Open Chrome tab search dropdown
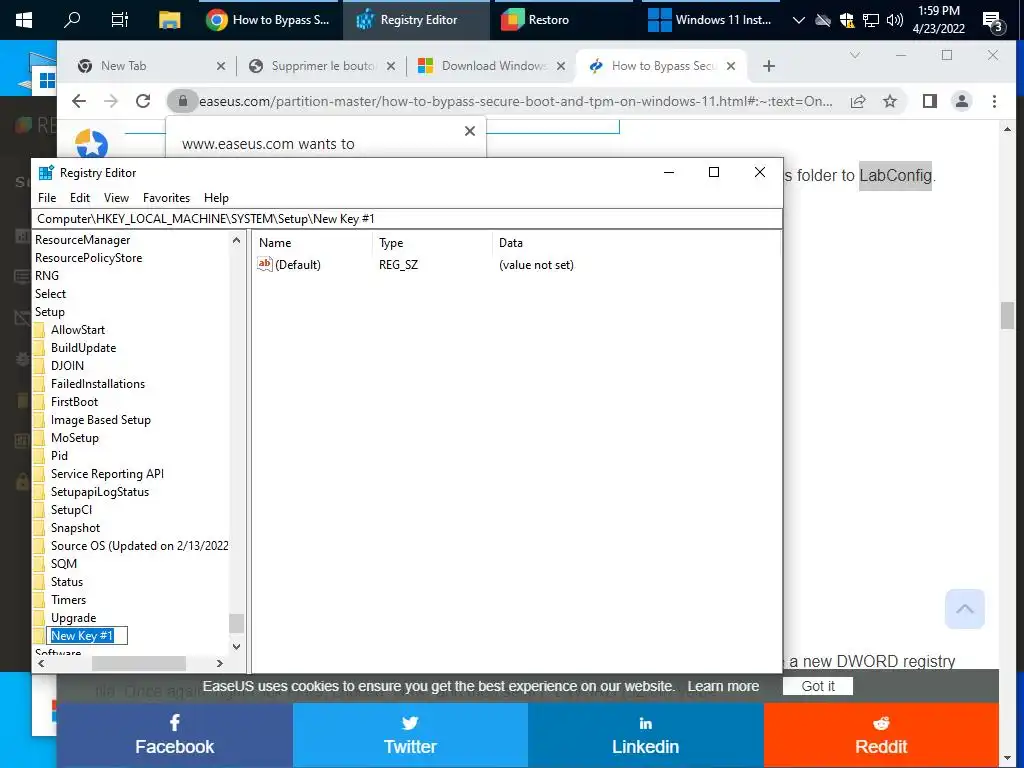Image resolution: width=1024 pixels, height=768 pixels. [854, 56]
